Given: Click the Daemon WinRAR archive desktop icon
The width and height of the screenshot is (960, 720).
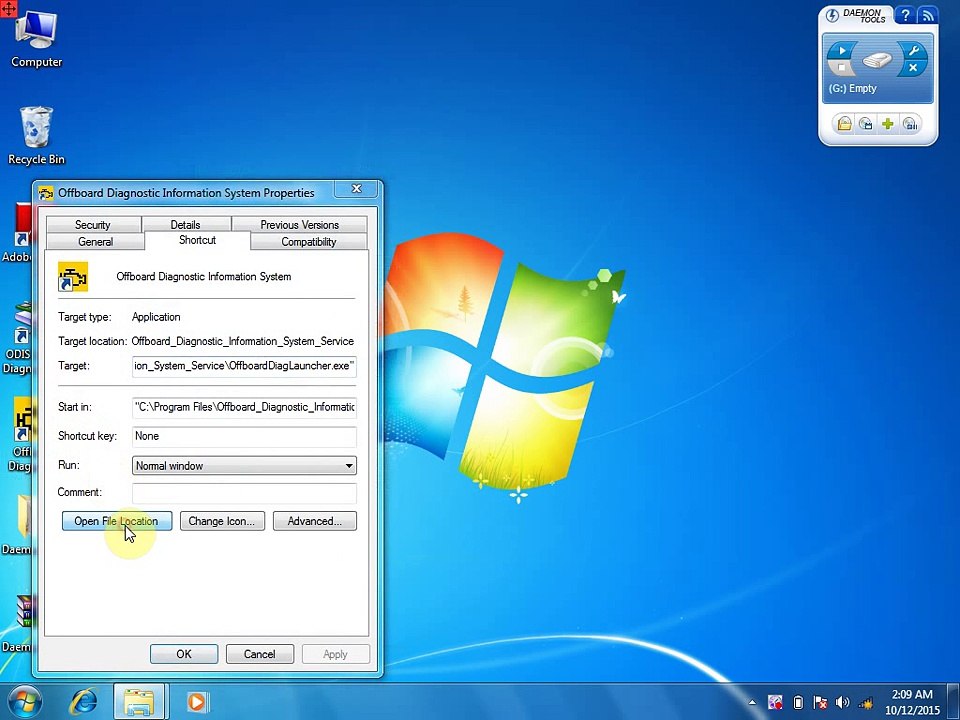Looking at the screenshot, I should [x=18, y=622].
